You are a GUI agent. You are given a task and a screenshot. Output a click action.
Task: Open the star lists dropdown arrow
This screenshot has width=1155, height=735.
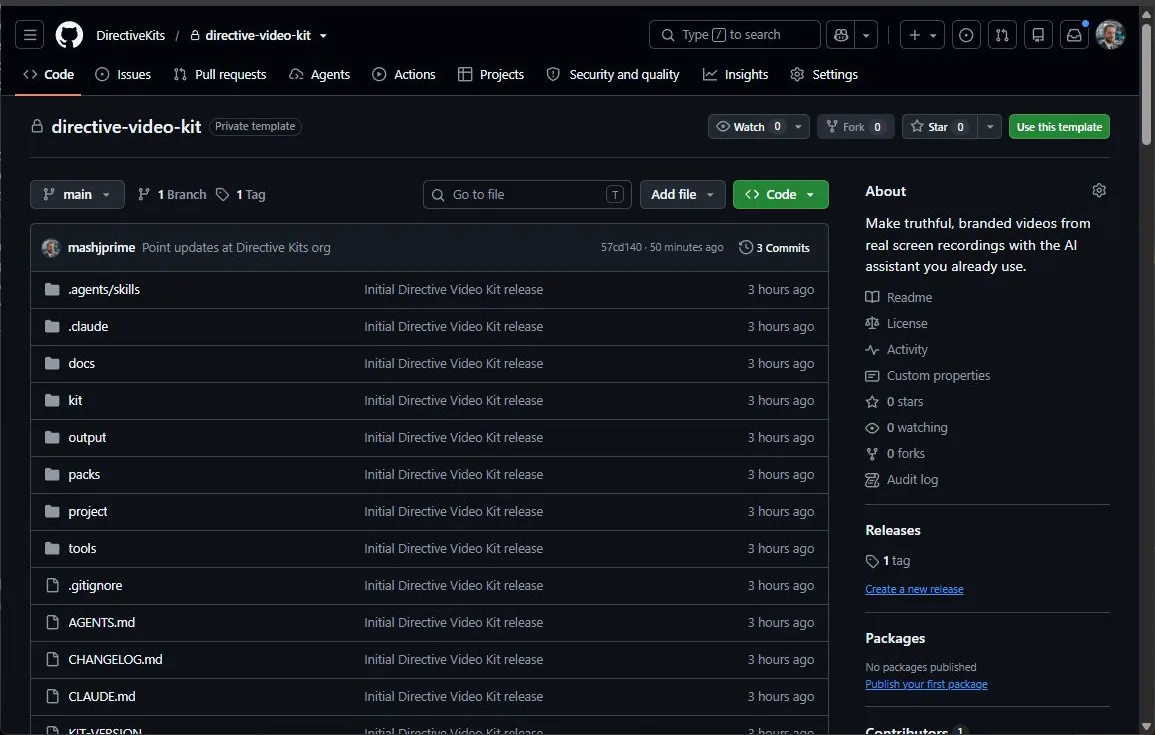pos(990,127)
